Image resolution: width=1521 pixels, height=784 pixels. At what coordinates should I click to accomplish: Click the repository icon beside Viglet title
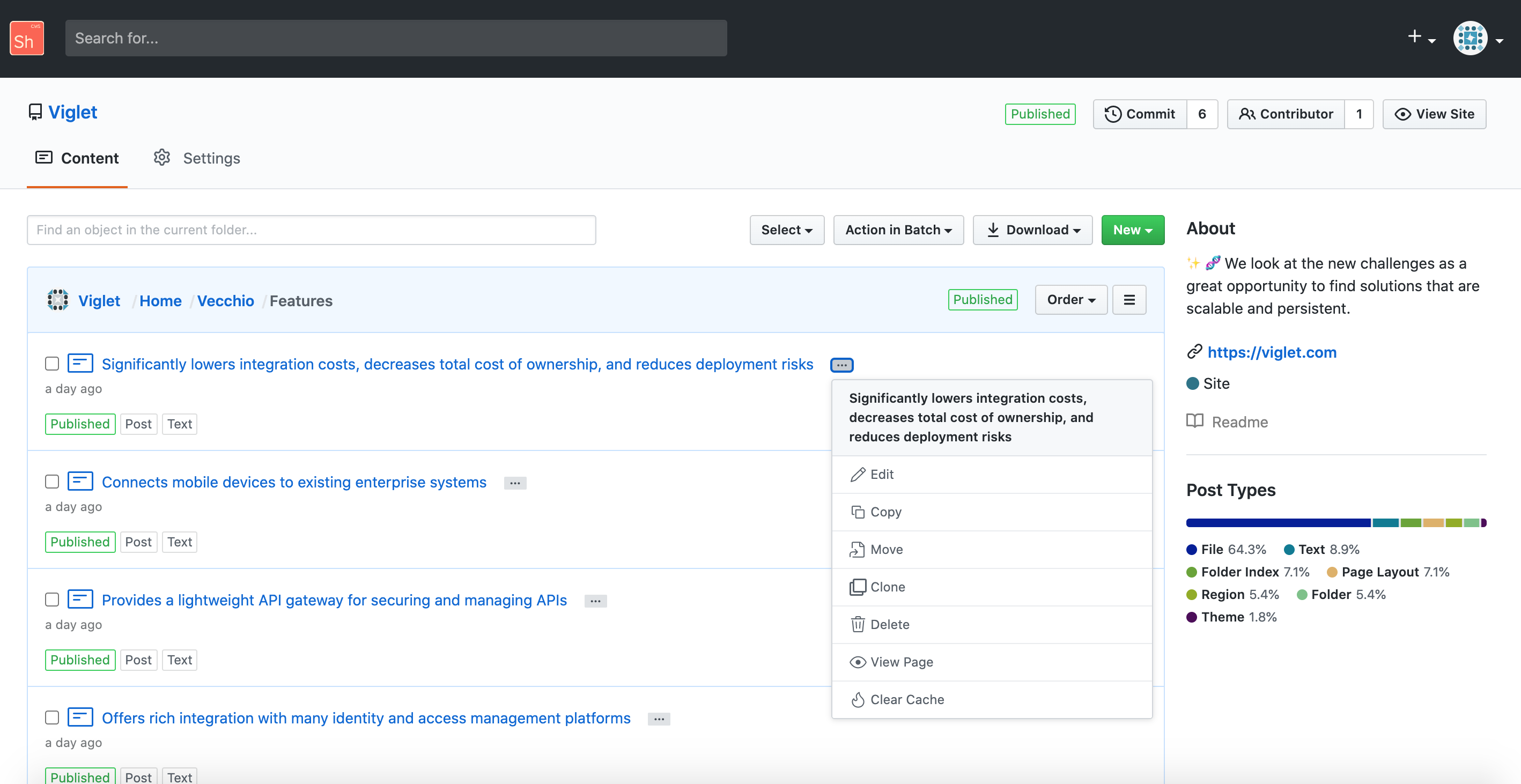click(x=35, y=112)
